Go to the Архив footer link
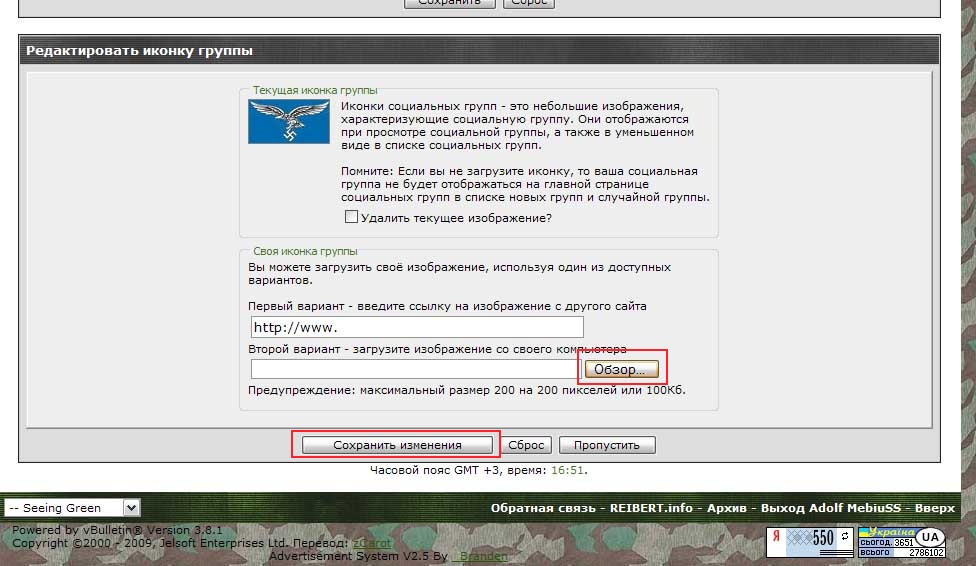 coord(727,508)
